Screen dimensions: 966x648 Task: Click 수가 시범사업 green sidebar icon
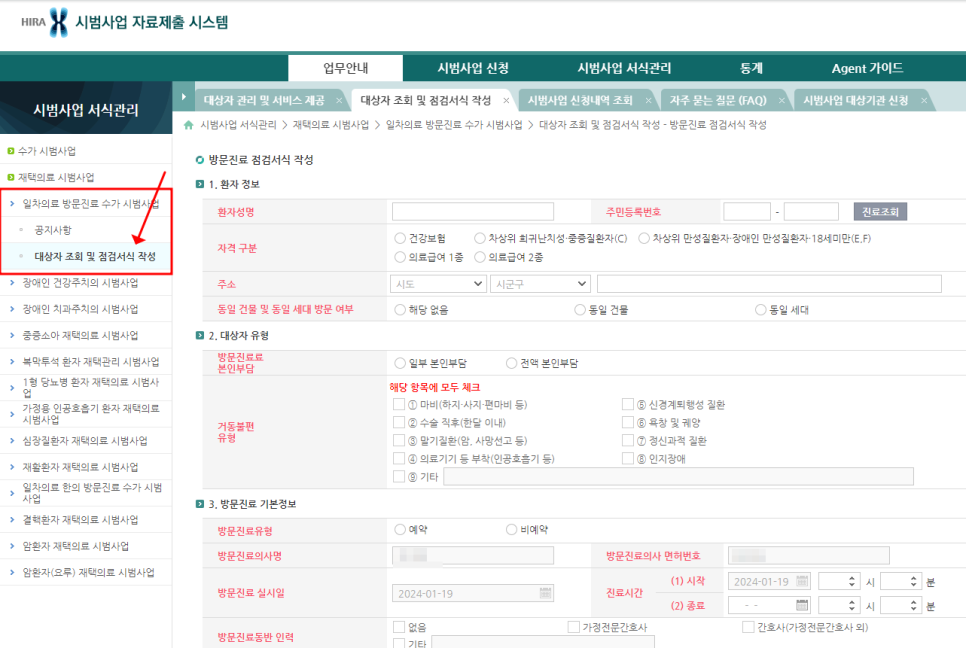[10, 151]
